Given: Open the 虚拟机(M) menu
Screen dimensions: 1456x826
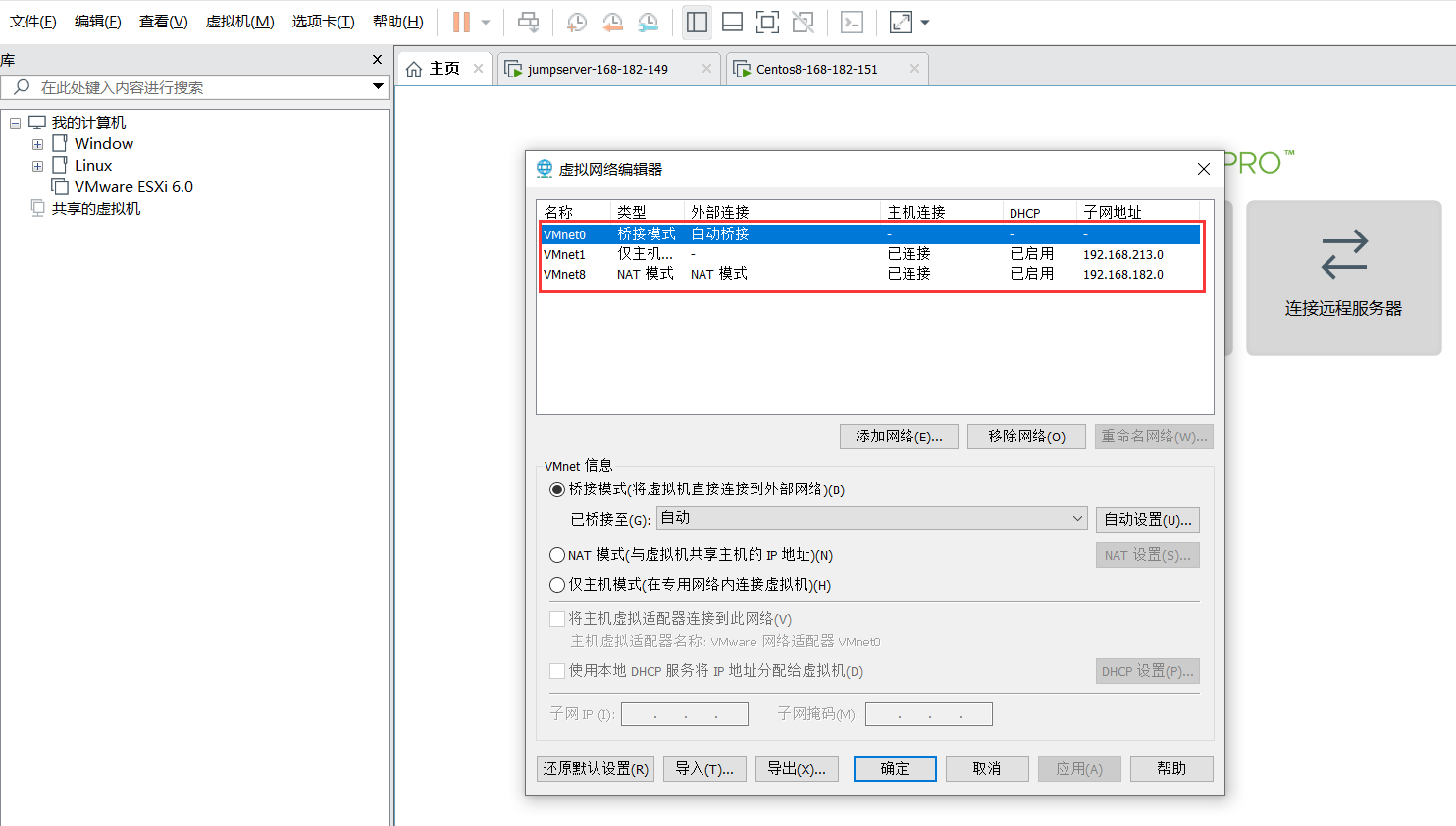Looking at the screenshot, I should click(x=239, y=22).
